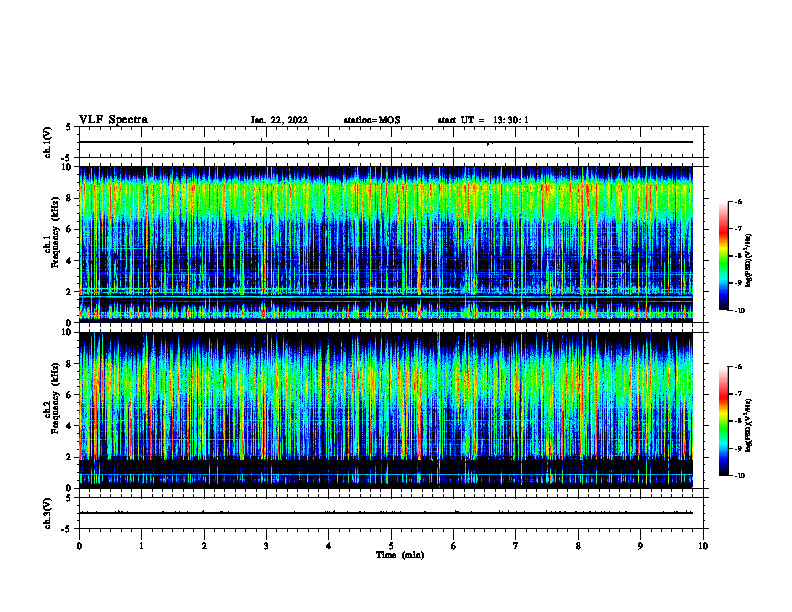Screen dimensions: 792x612
Task: Click the ch.1 "Frequency (kHz)" axis label
Action: point(55,233)
